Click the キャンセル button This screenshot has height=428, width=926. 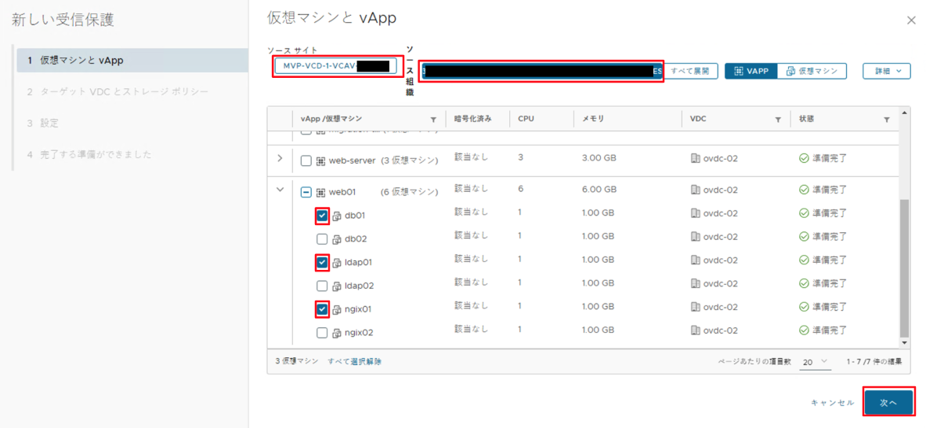tap(833, 403)
